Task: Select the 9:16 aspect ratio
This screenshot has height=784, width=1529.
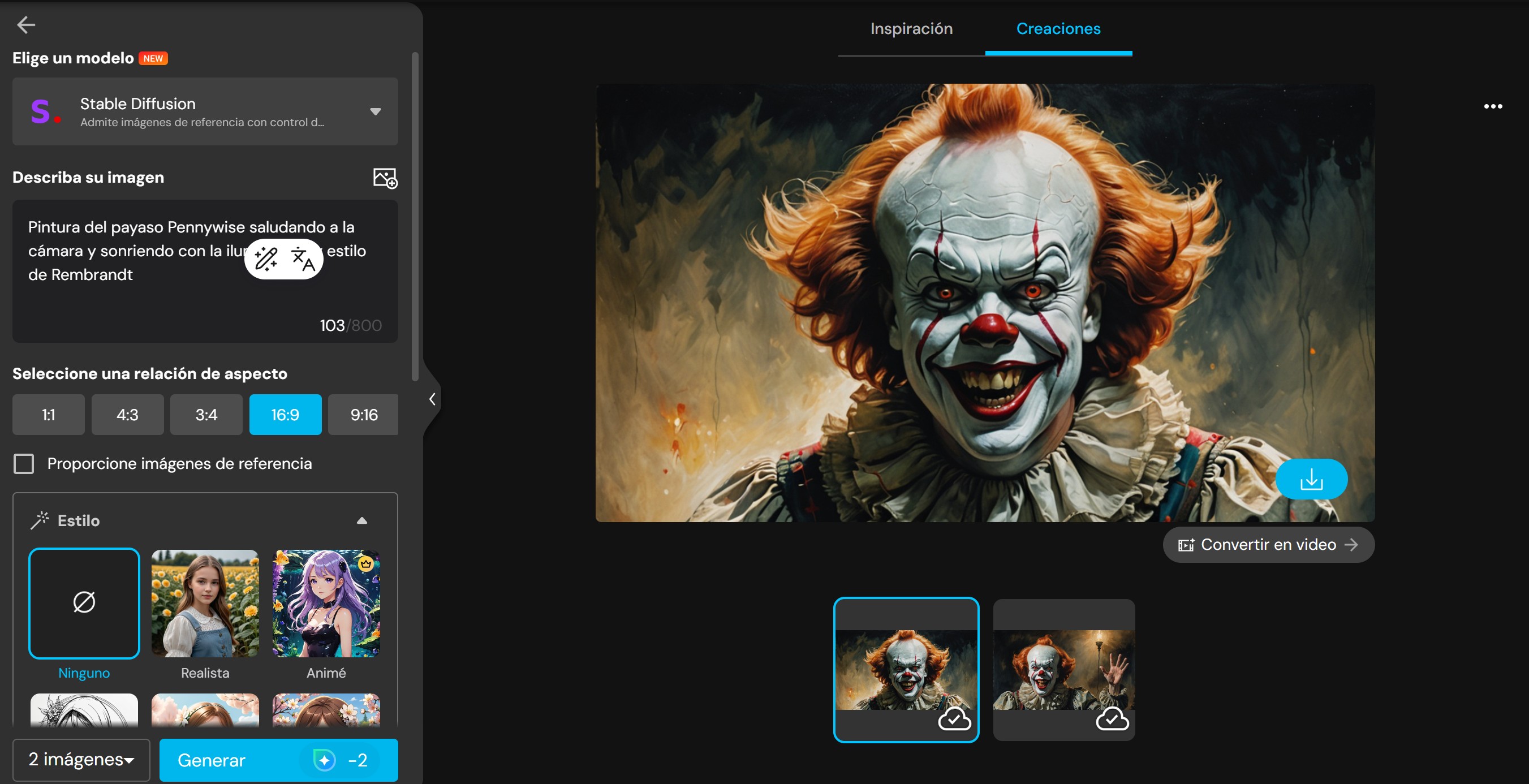Action: pos(363,414)
